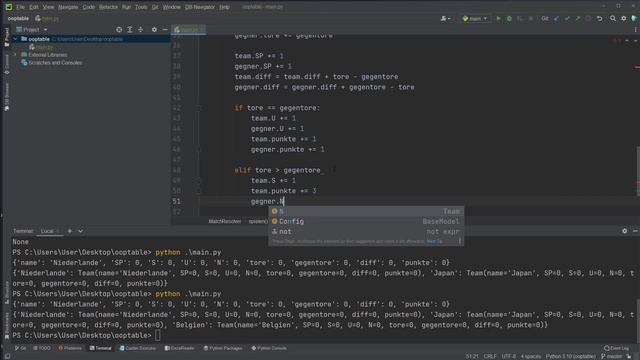This screenshot has height=360, width=640.
Task: Open the master Git branch widget
Action: click(x=611, y=356)
